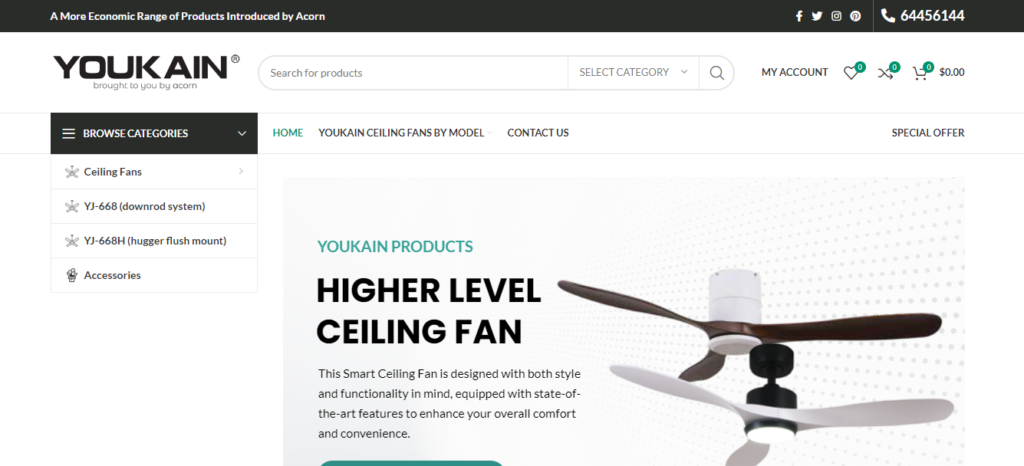The width and height of the screenshot is (1024, 466).
Task: Go to the Home menu item
Action: coord(288,133)
